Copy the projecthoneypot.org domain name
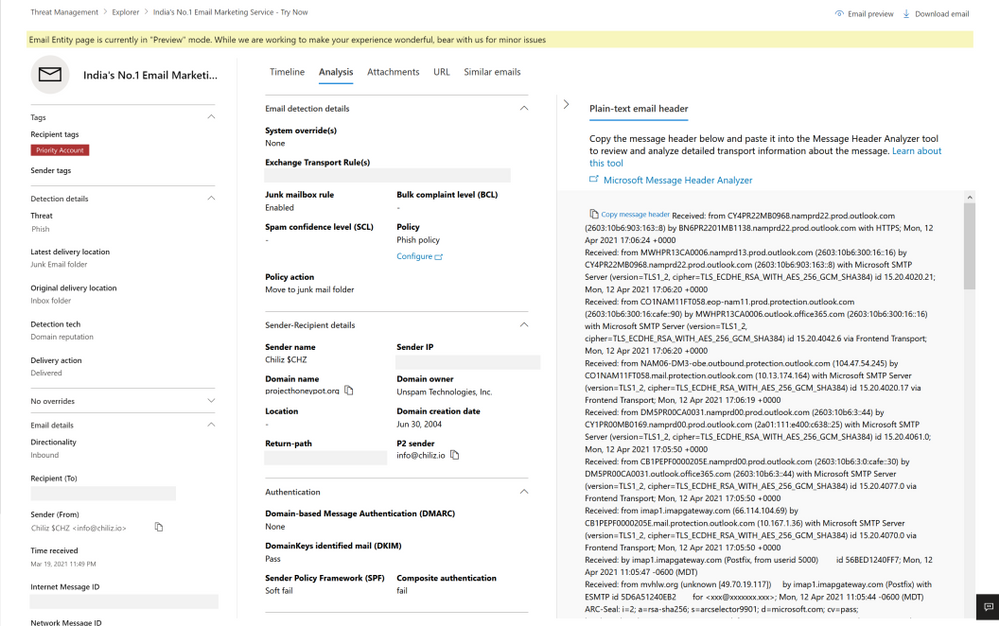 click(349, 391)
